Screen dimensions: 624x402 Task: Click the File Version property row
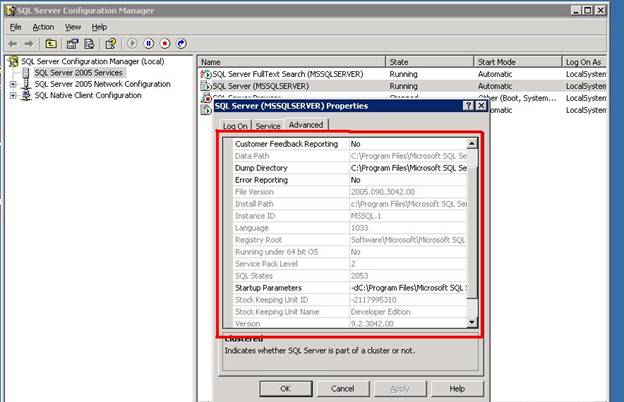coord(350,192)
